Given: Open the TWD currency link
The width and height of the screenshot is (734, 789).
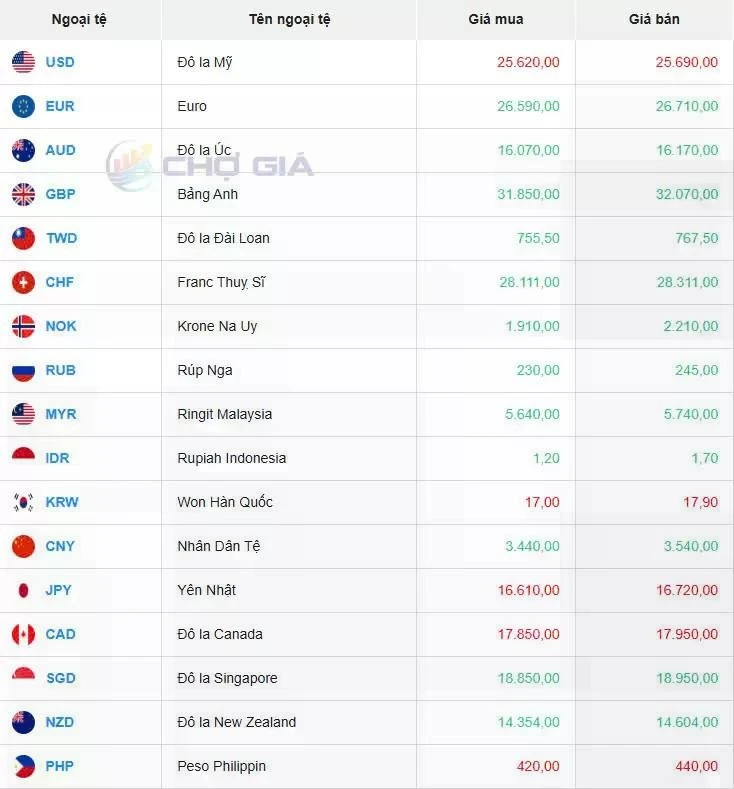Looking at the screenshot, I should tap(61, 238).
